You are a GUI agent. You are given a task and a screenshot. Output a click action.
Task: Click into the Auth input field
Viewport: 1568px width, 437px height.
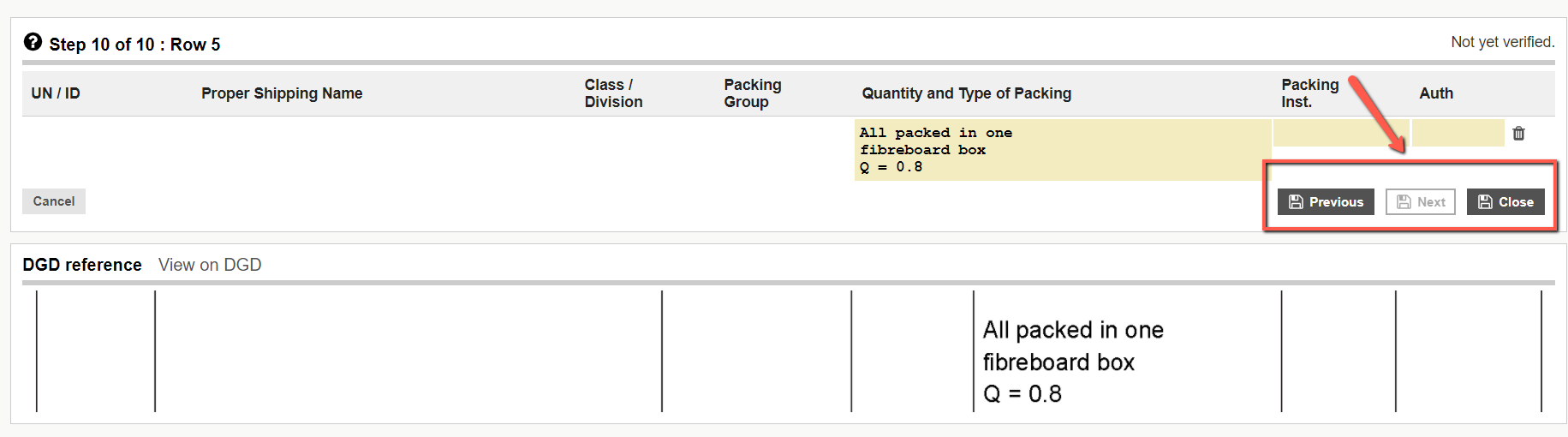pyautogui.click(x=1458, y=133)
